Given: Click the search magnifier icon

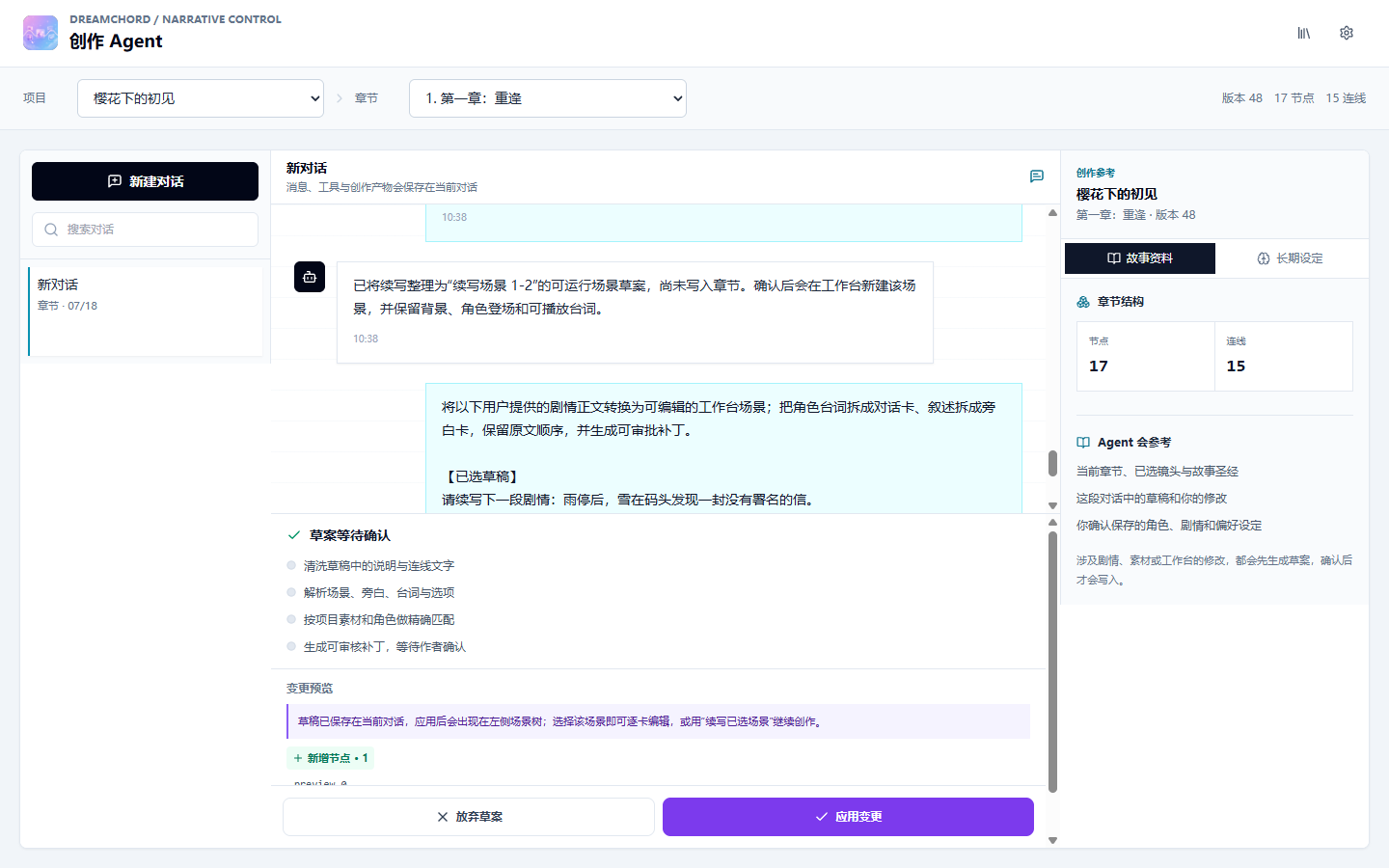Looking at the screenshot, I should tap(51, 230).
